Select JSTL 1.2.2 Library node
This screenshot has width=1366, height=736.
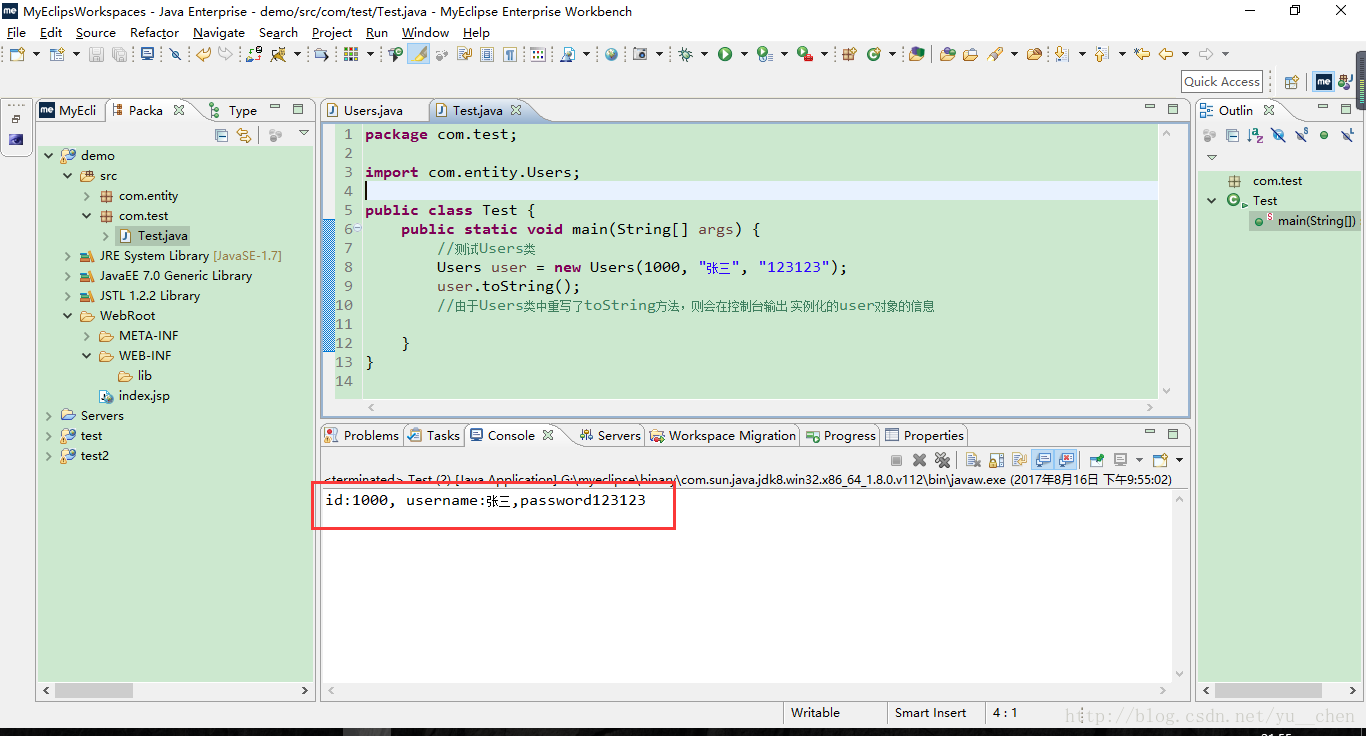click(139, 296)
